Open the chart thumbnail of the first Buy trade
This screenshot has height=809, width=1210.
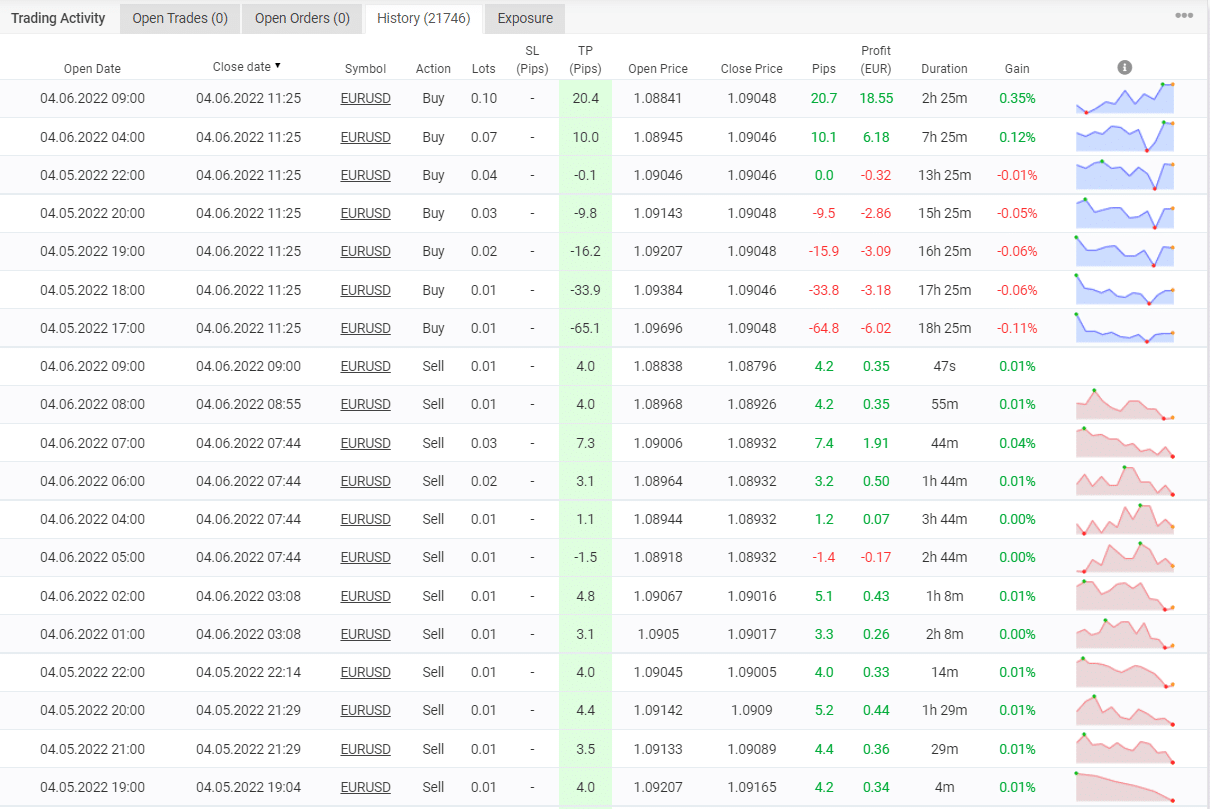click(1125, 98)
